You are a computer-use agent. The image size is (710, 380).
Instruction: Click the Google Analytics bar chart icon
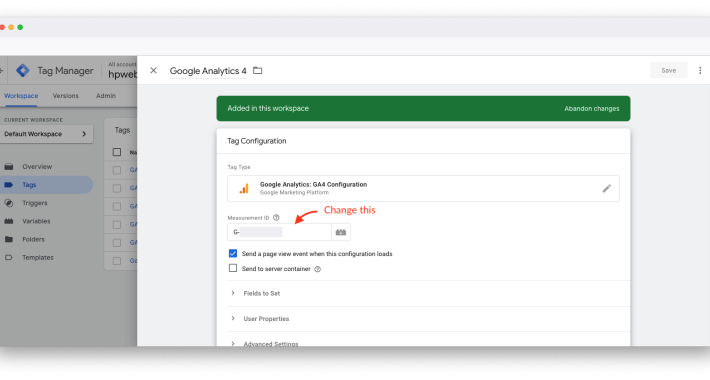[244, 188]
